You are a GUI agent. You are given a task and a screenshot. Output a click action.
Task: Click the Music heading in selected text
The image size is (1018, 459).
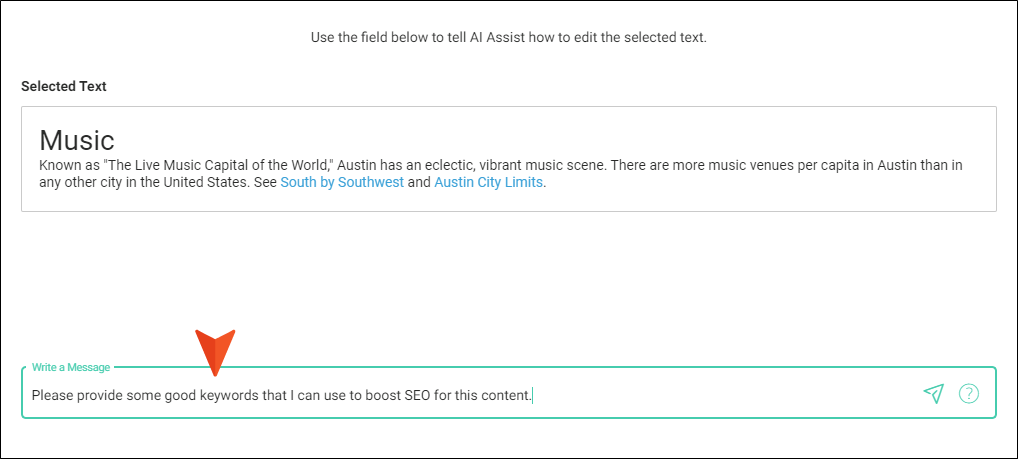(77, 140)
